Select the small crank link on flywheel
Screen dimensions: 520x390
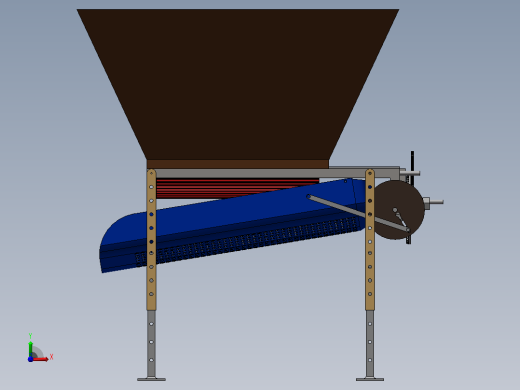401,220
